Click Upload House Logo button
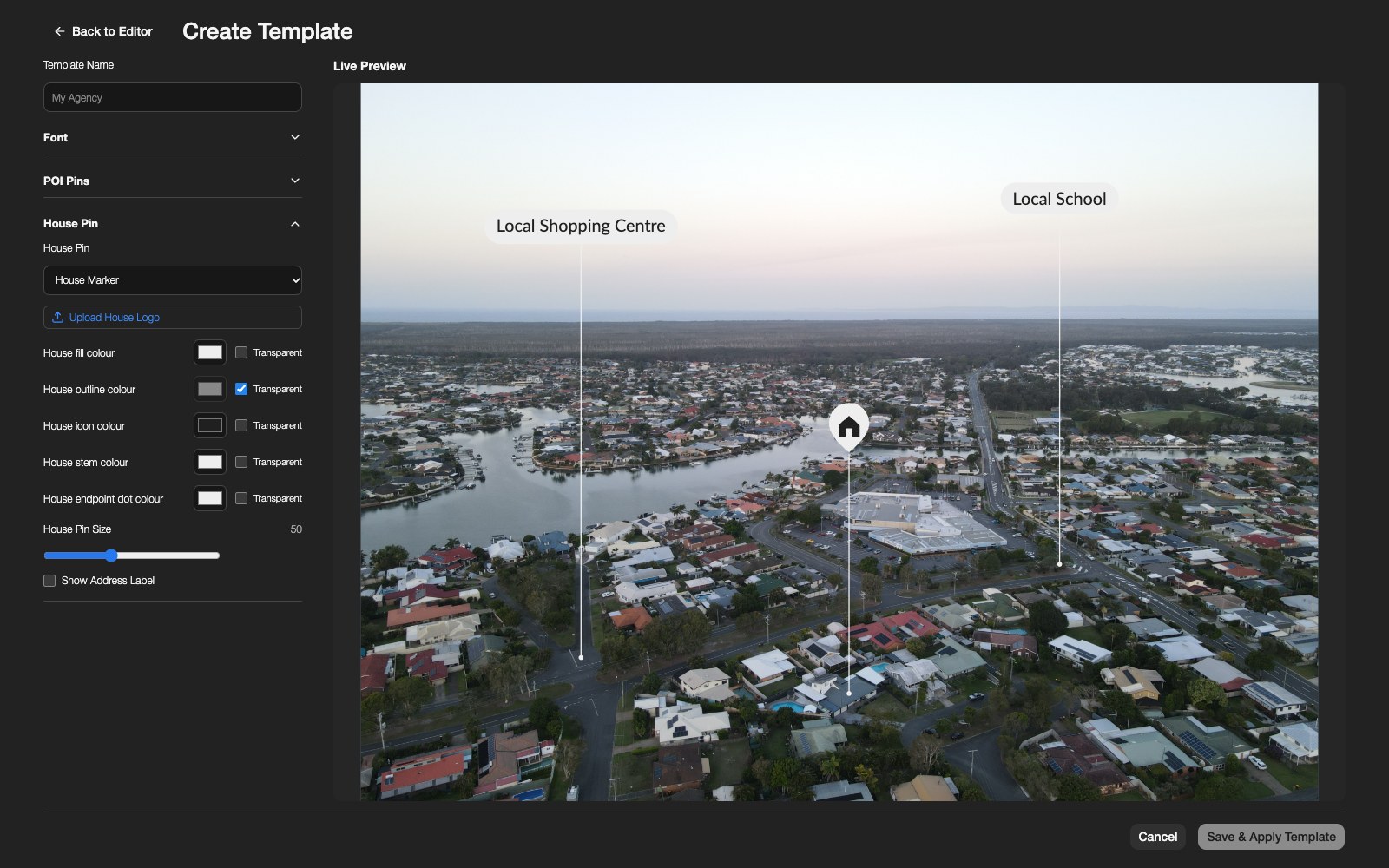Screen dimensions: 1389x868 [x=173, y=318]
